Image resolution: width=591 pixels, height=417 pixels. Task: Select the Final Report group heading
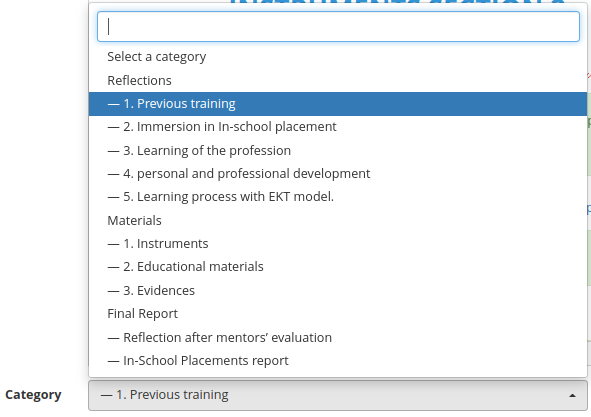338,314
